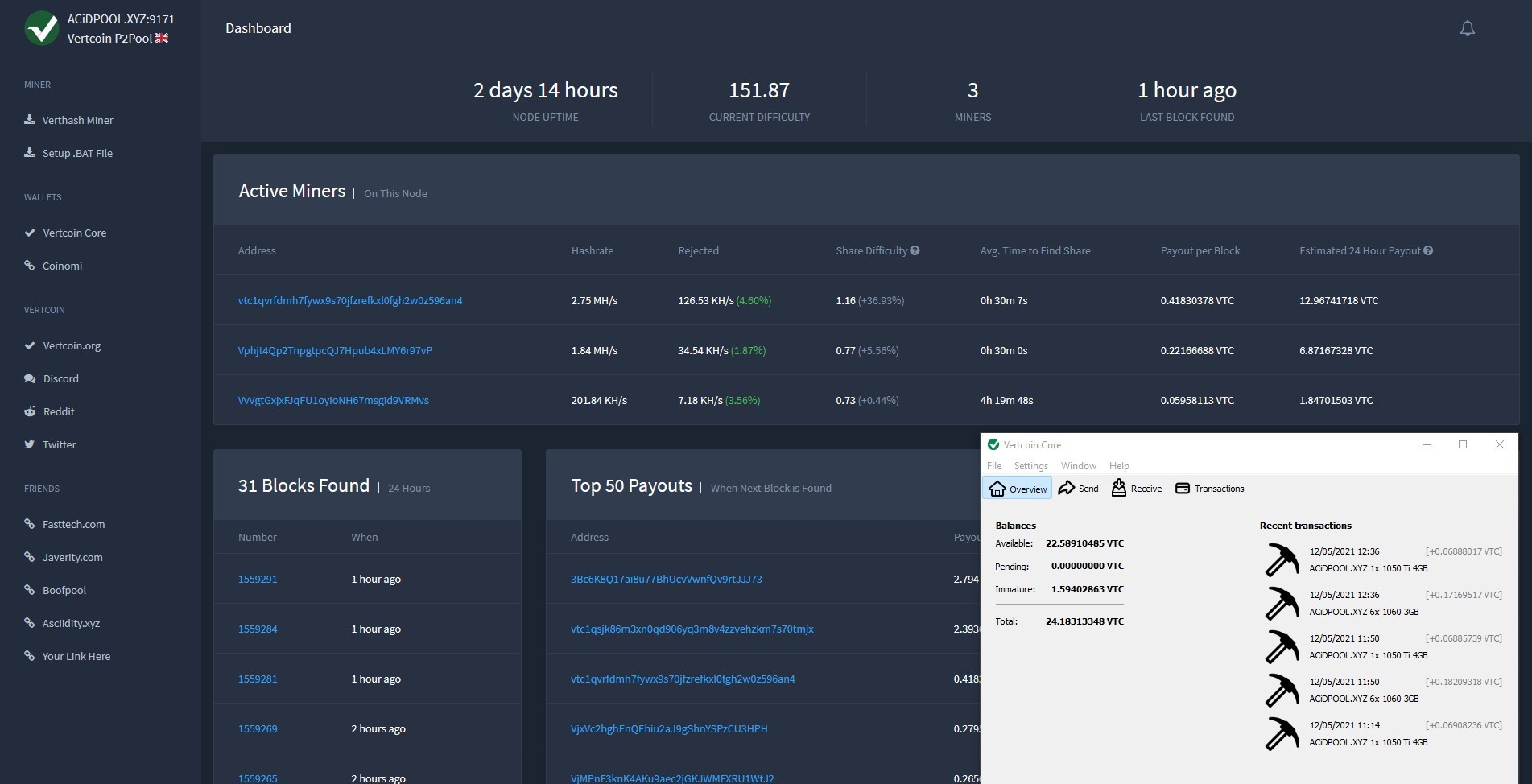Click the Receive inbox icon in Vertcoin Core
Image resolution: width=1532 pixels, height=784 pixels.
(x=1118, y=488)
